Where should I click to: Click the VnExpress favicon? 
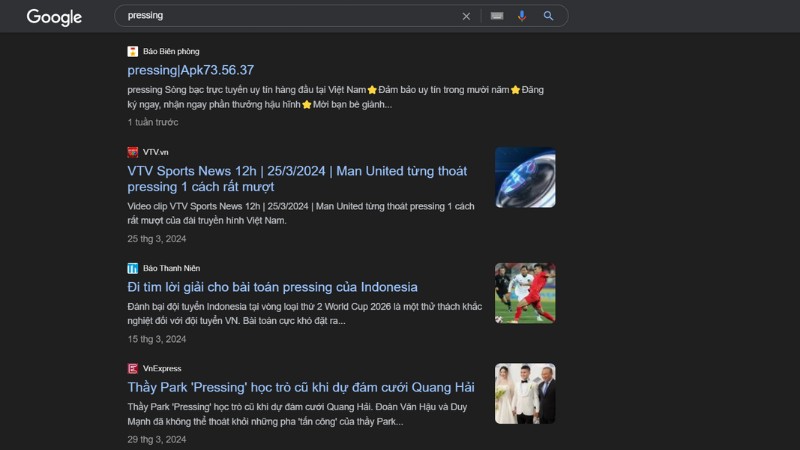click(133, 368)
